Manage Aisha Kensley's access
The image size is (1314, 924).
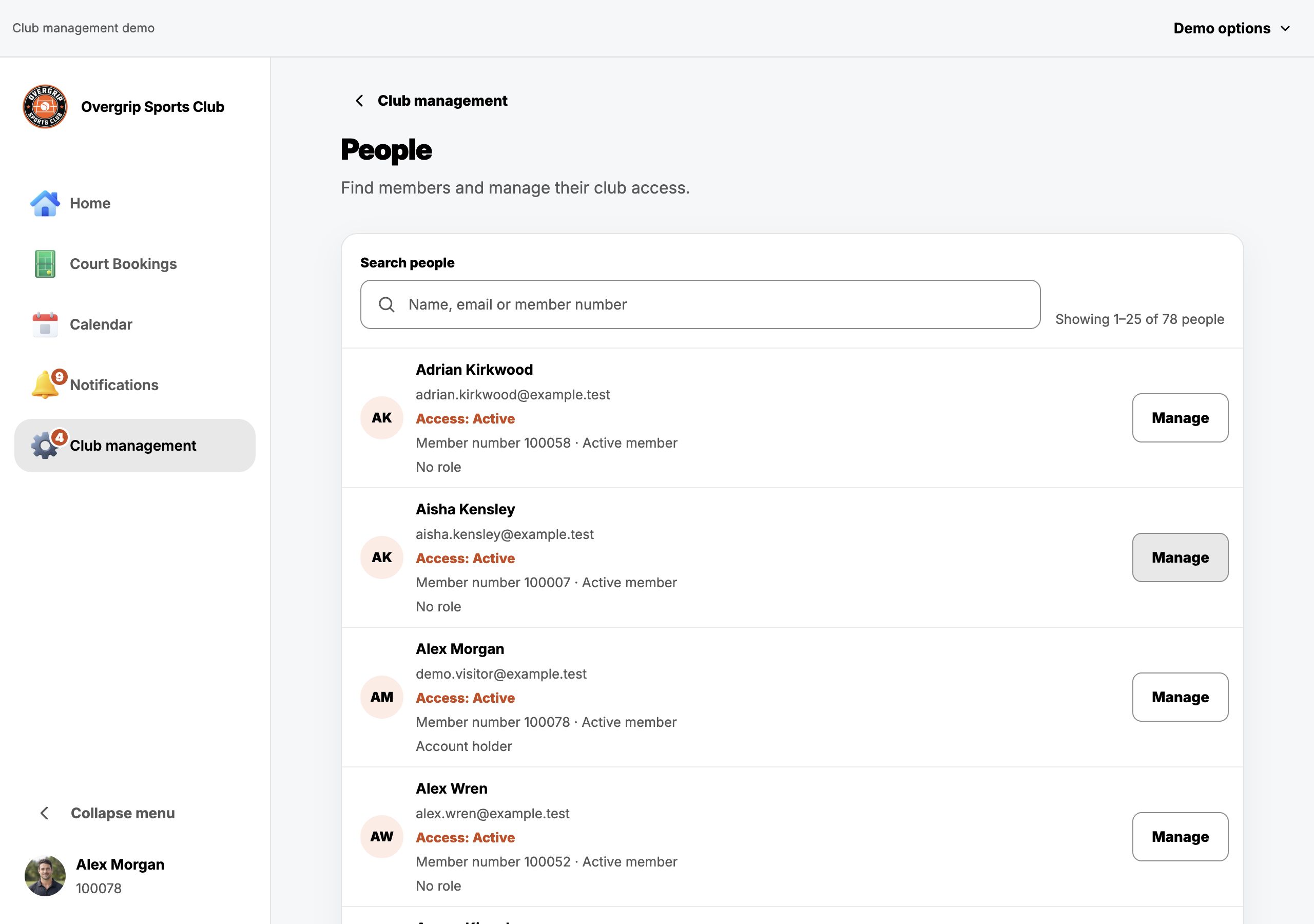[x=1180, y=557]
